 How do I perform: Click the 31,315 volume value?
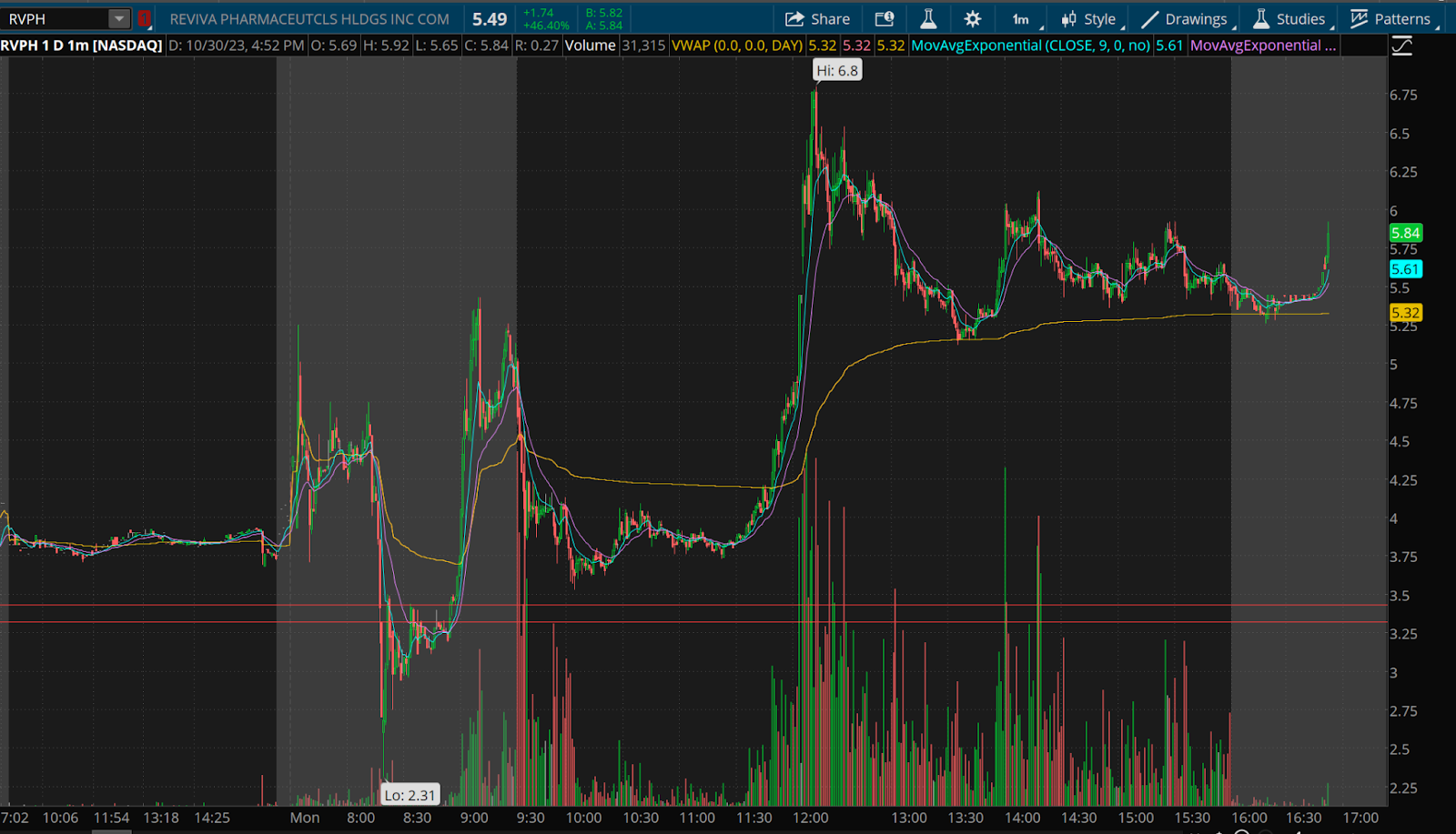tap(643, 45)
